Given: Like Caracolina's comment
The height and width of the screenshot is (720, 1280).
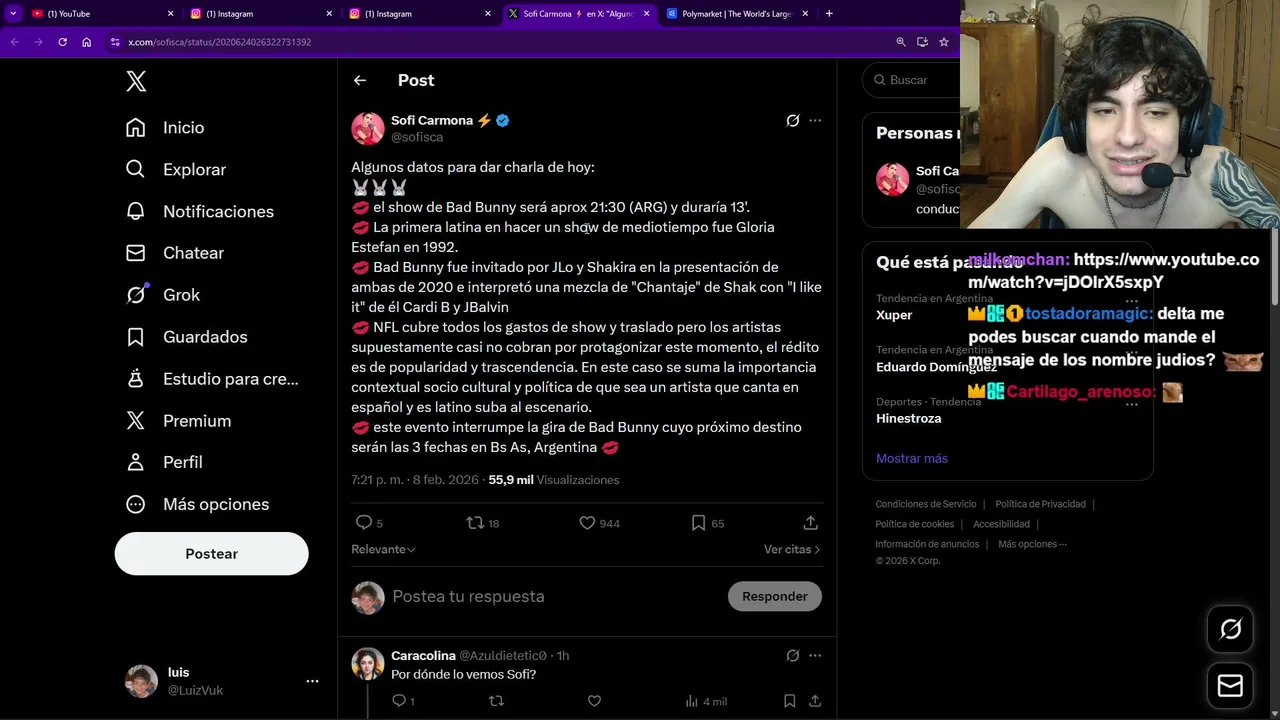Looking at the screenshot, I should pos(594,701).
